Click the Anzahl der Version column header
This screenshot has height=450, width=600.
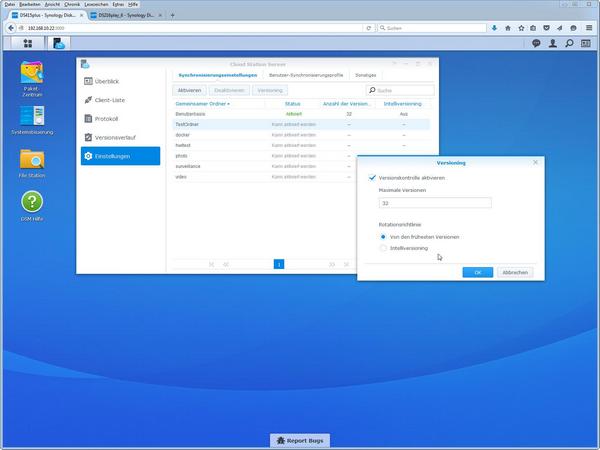pos(346,104)
